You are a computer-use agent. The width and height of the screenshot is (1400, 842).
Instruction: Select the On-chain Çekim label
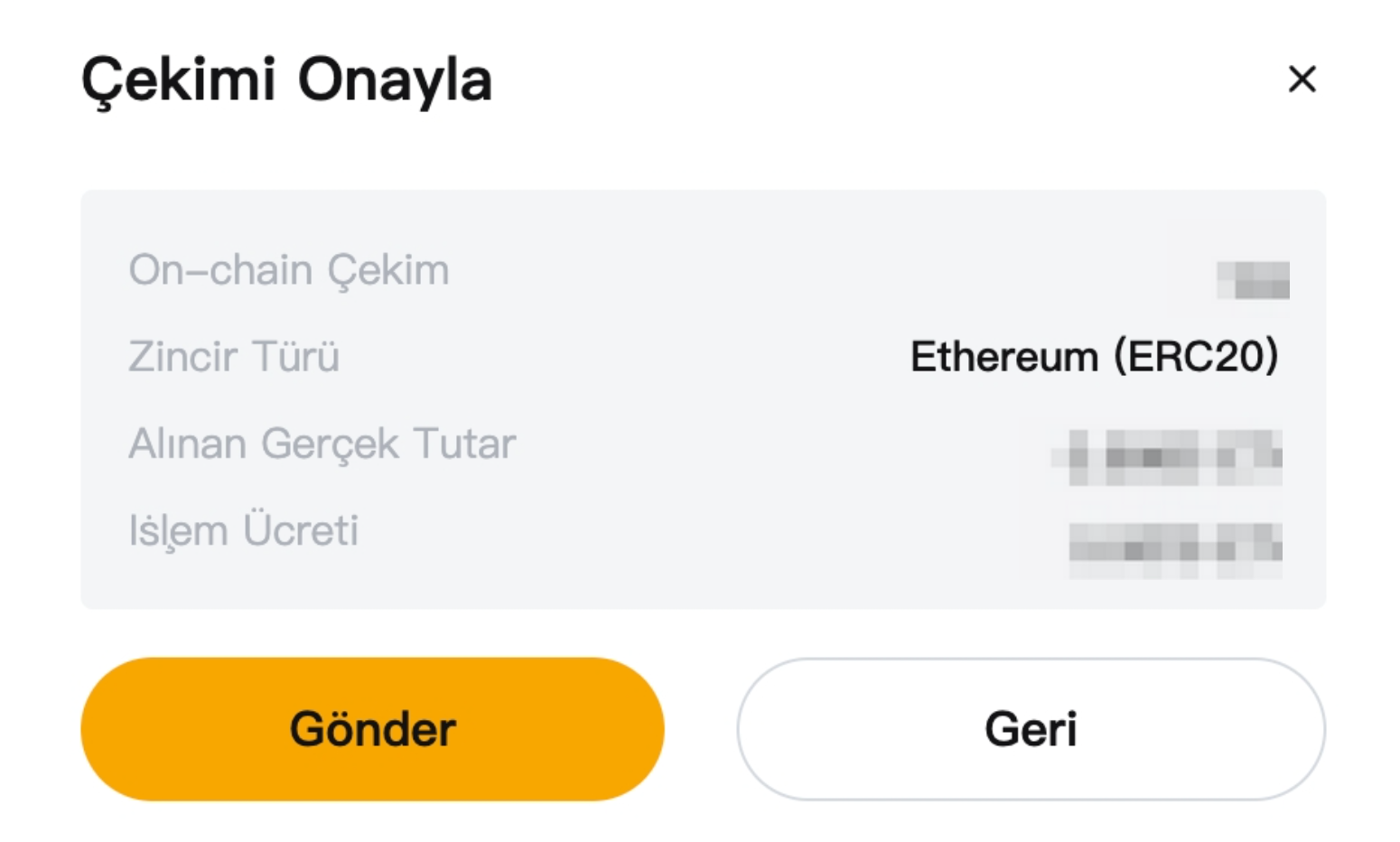tap(289, 270)
